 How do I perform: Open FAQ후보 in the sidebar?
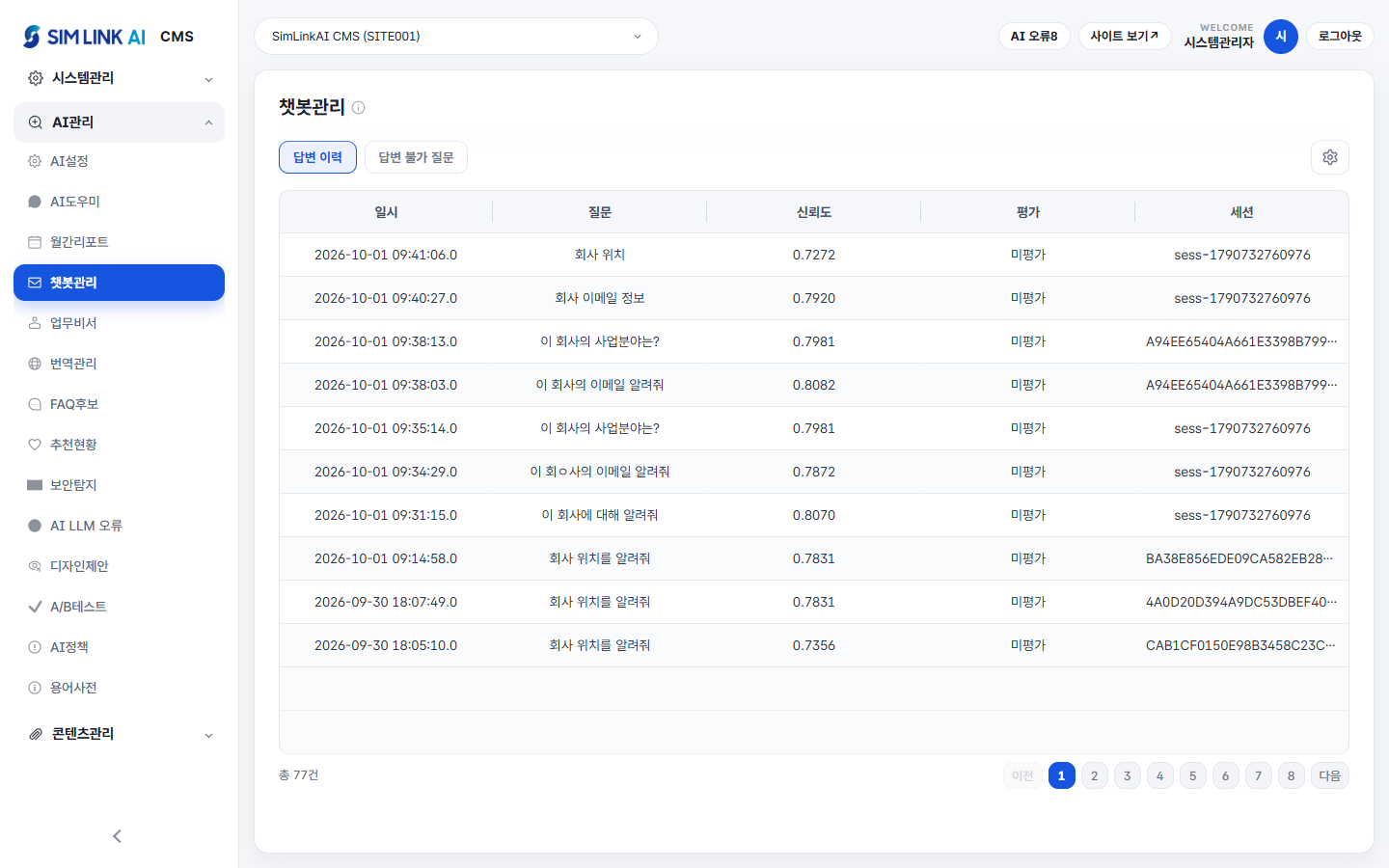pyautogui.click(x=119, y=404)
